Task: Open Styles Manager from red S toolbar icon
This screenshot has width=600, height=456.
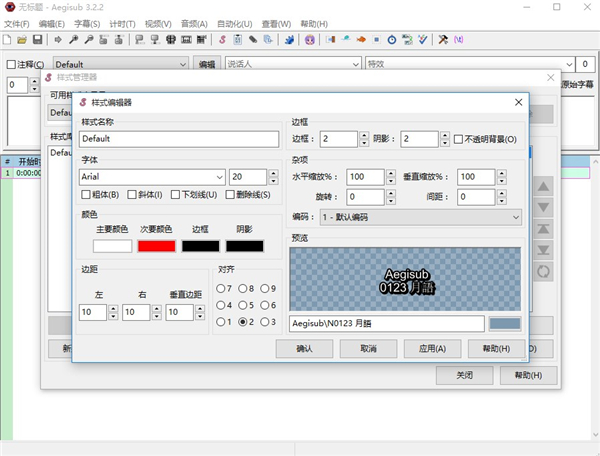Action: click(223, 40)
